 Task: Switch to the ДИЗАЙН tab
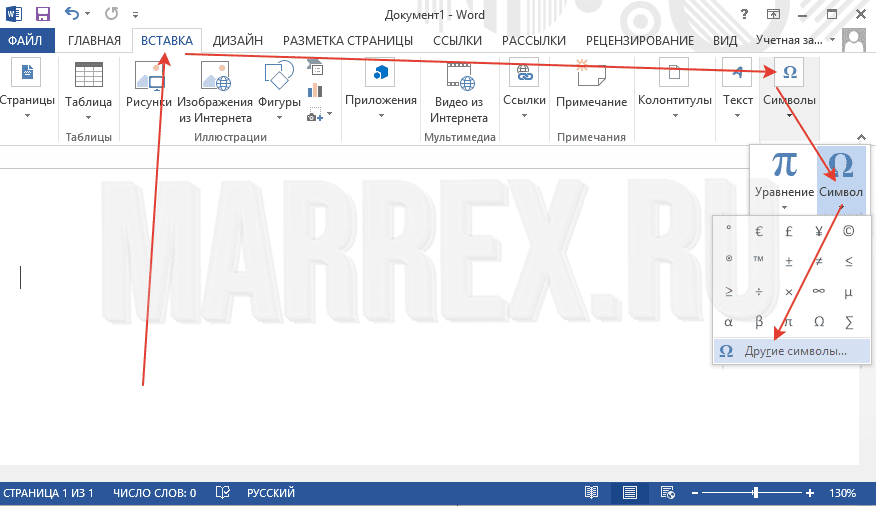(238, 41)
